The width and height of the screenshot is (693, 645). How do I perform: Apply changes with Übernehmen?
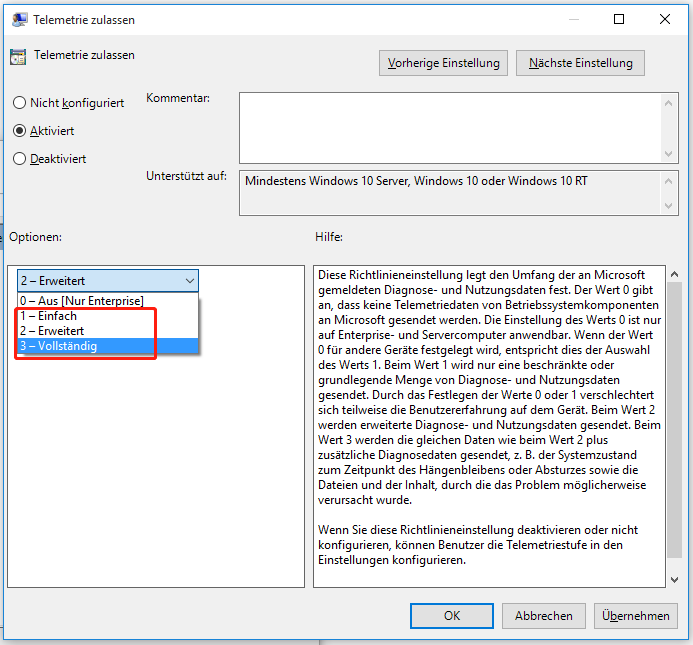pyautogui.click(x=636, y=616)
